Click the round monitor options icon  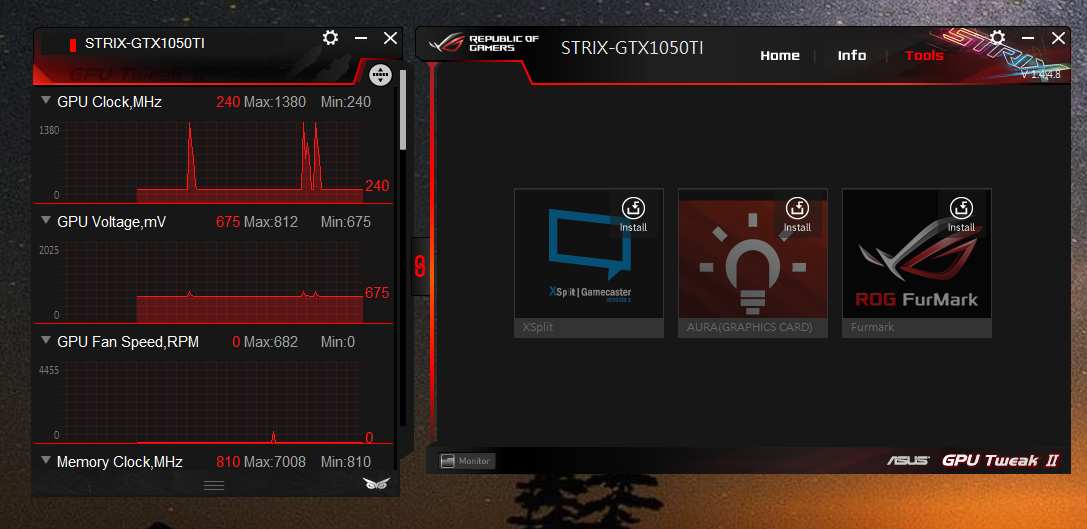(x=381, y=74)
